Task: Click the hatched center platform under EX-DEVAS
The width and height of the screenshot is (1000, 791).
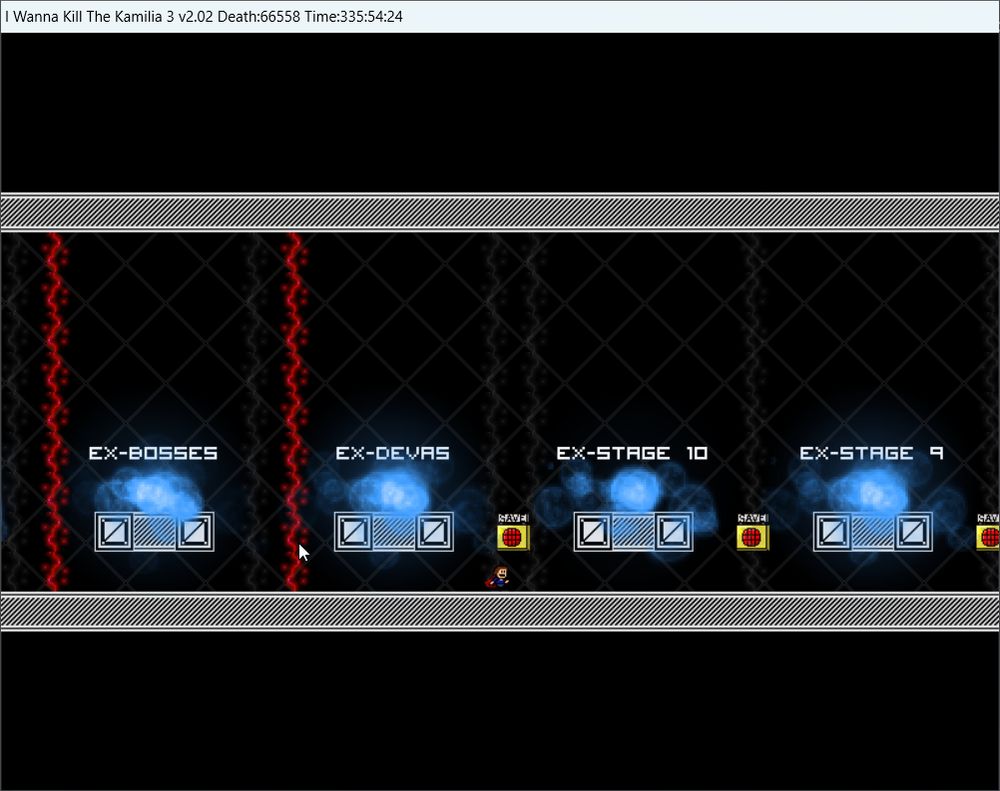Action: (393, 533)
